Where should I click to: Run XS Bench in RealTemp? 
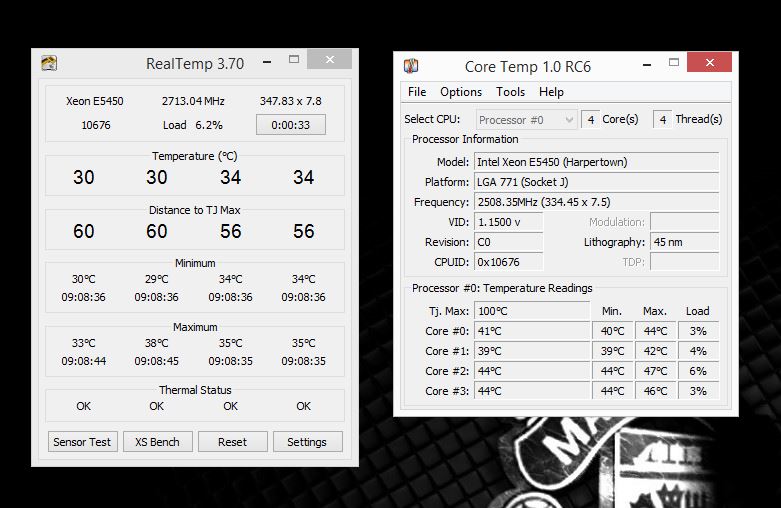click(158, 442)
